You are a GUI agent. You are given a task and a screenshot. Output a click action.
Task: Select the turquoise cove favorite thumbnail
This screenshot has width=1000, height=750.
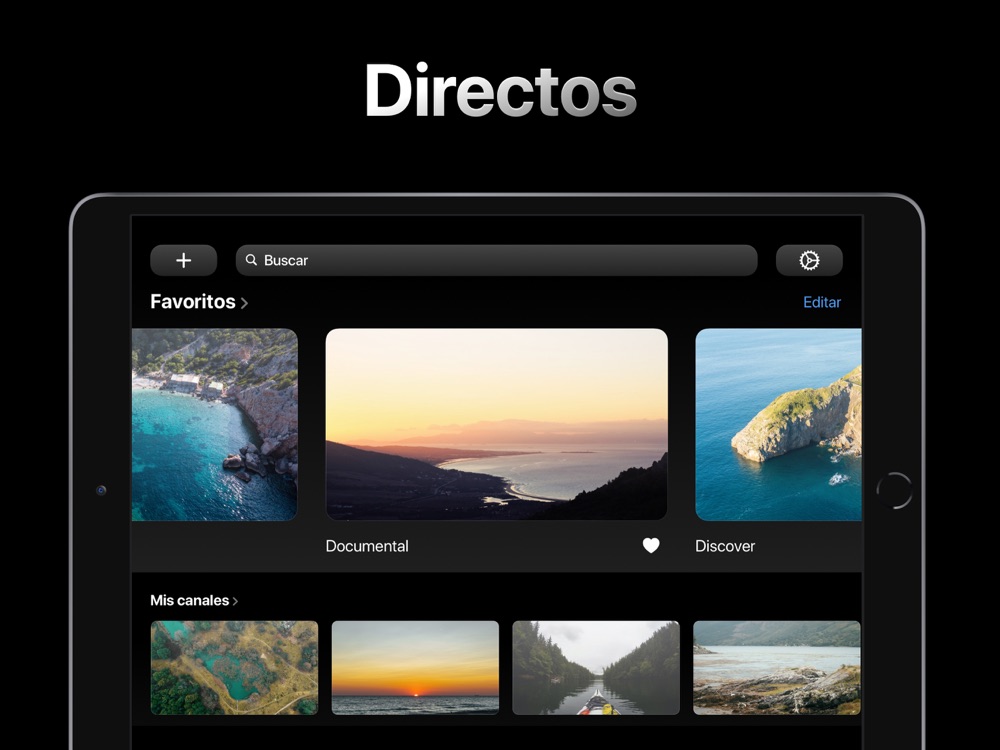(x=214, y=424)
